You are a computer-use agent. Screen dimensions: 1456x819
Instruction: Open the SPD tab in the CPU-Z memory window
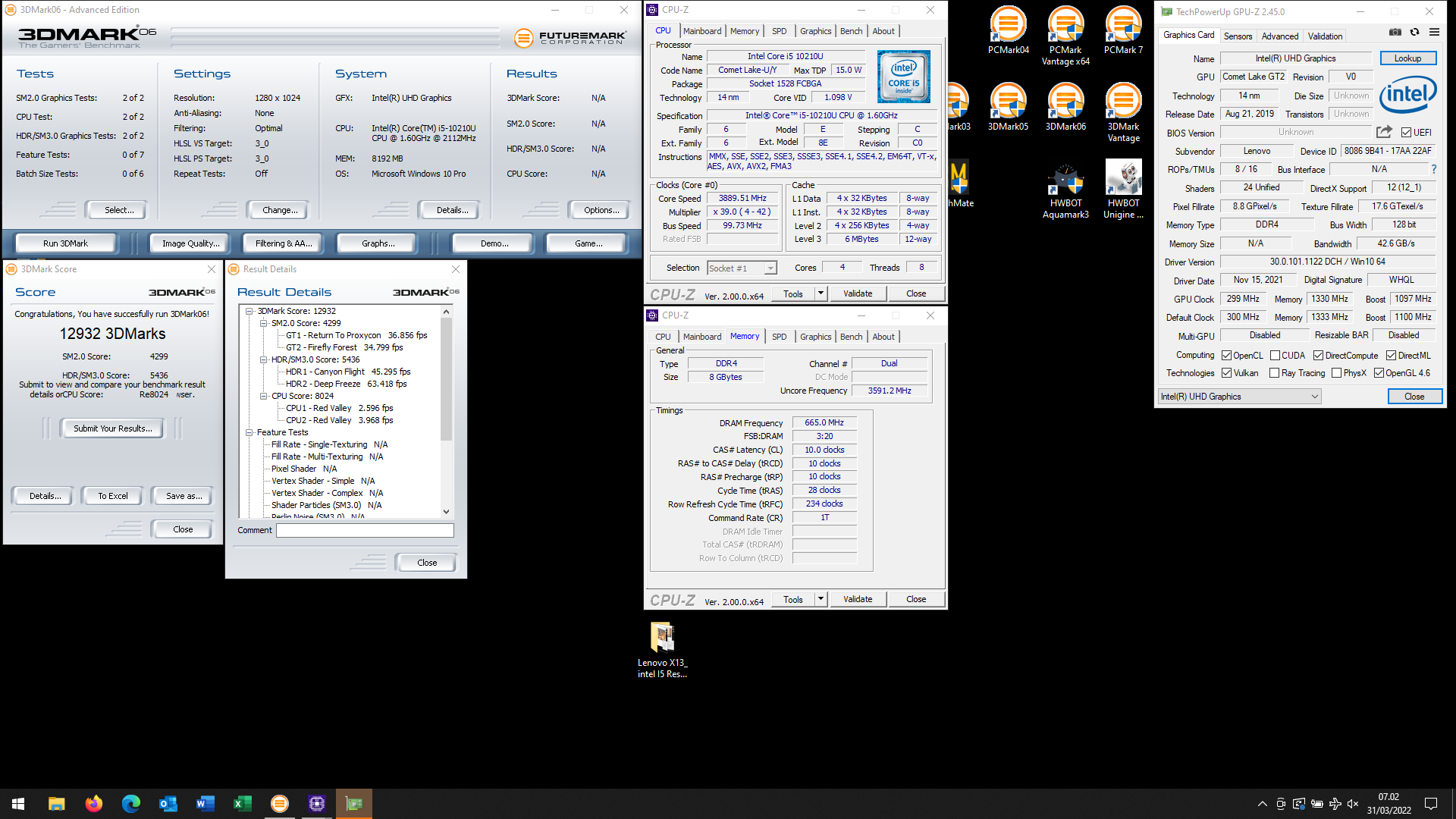(x=779, y=337)
